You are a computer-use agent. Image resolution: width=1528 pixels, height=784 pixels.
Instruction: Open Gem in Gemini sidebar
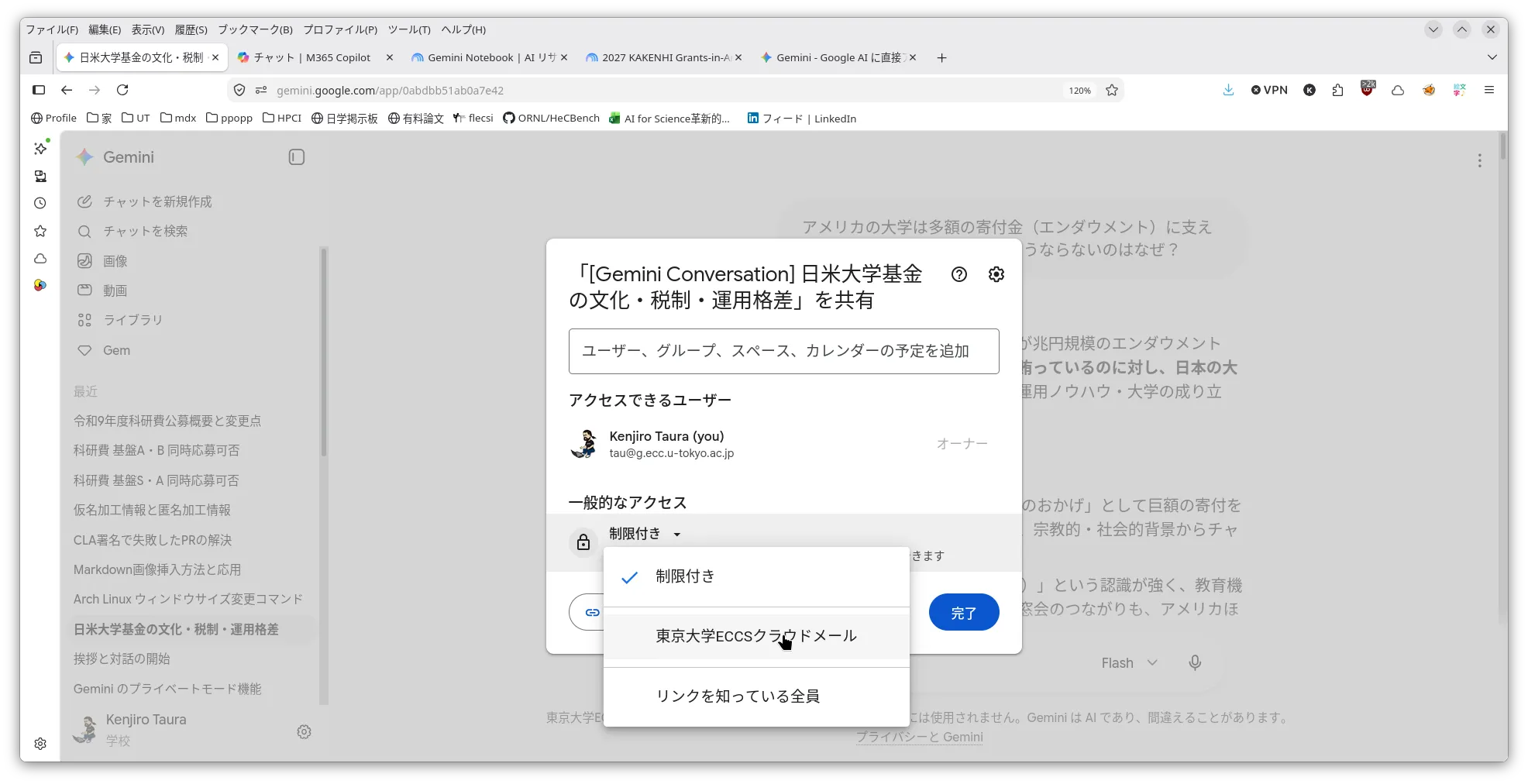pyautogui.click(x=116, y=350)
